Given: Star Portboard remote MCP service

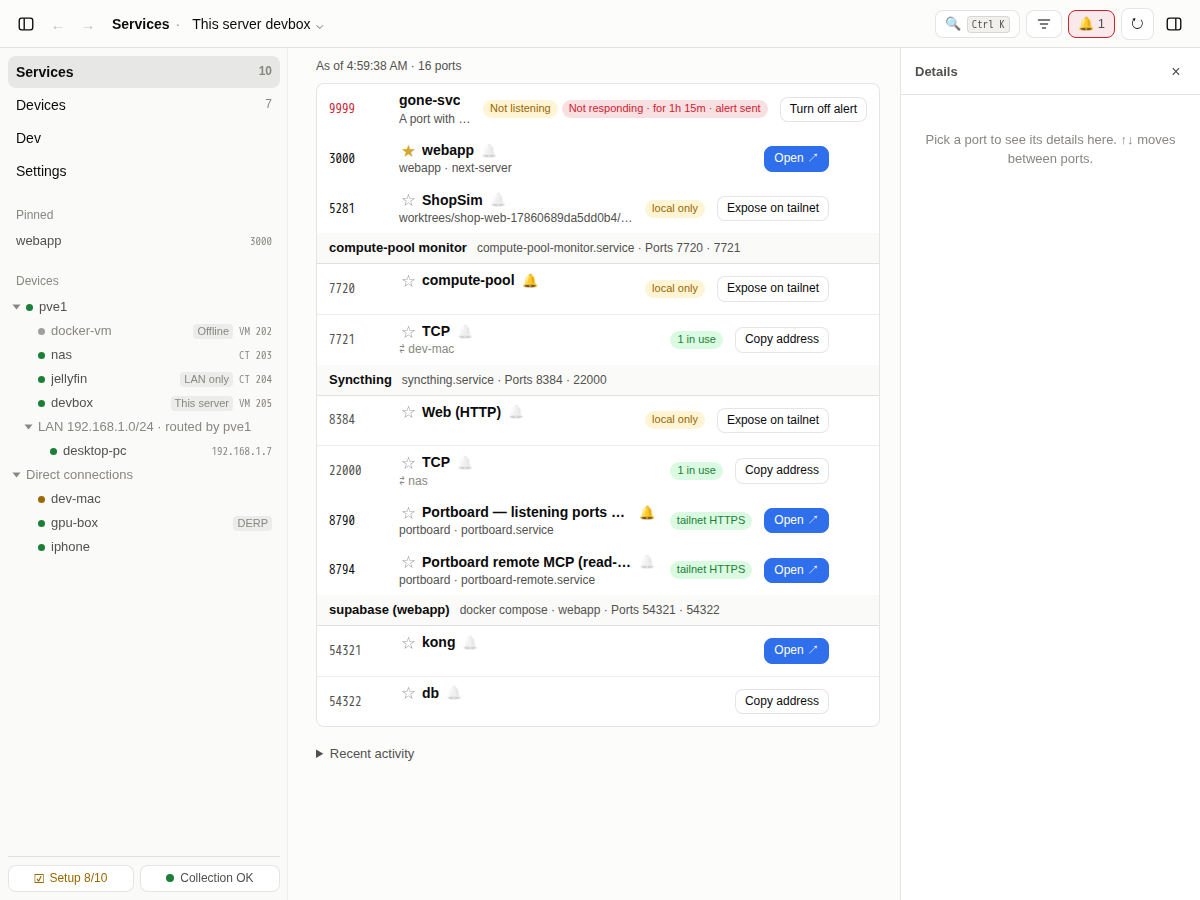Looking at the screenshot, I should tap(408, 562).
